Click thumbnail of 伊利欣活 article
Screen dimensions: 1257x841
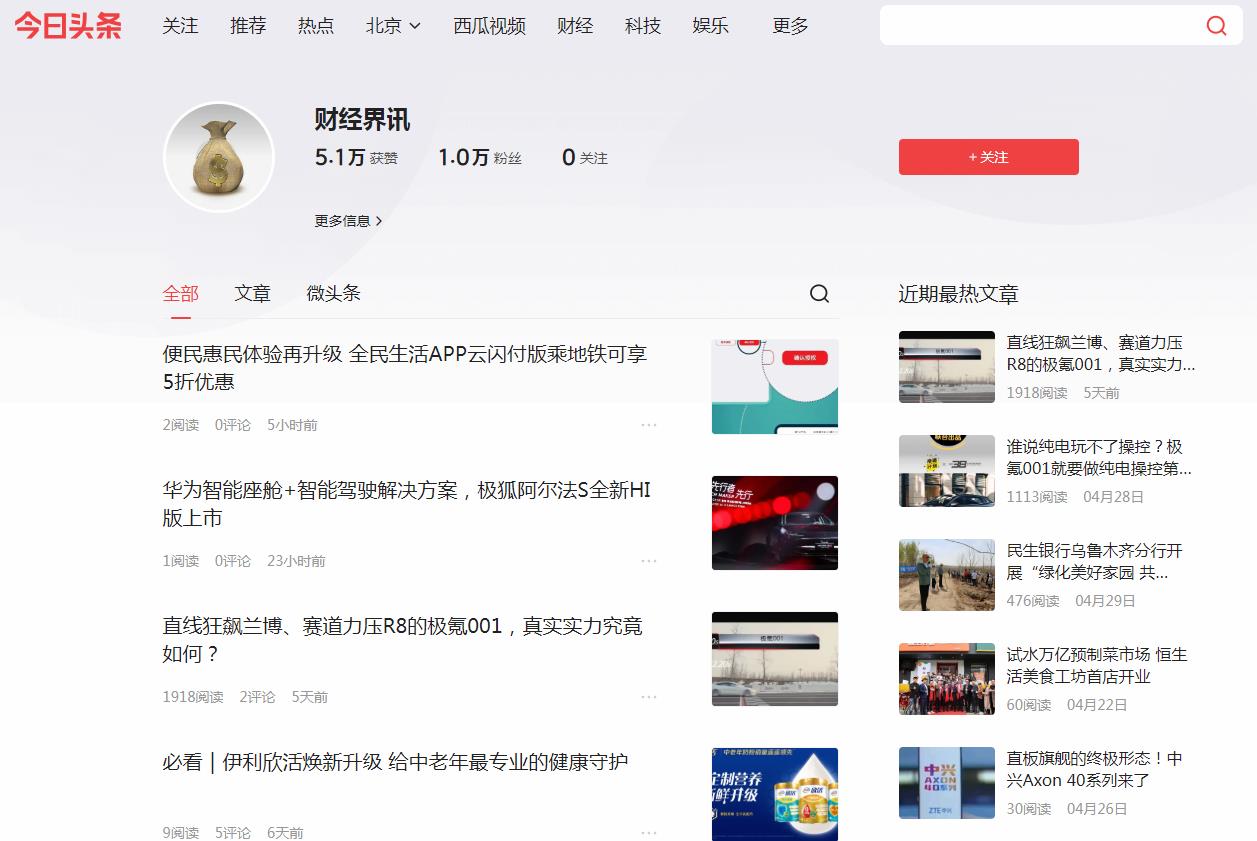pos(775,794)
